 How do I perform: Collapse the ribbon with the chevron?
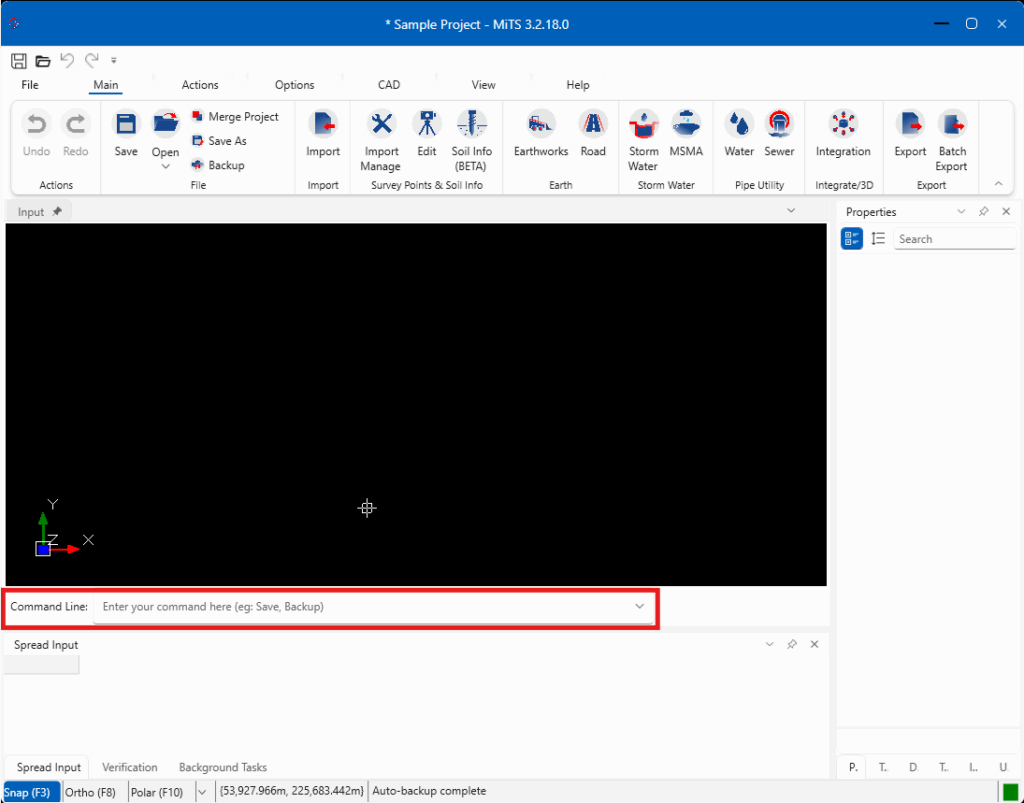(x=999, y=184)
